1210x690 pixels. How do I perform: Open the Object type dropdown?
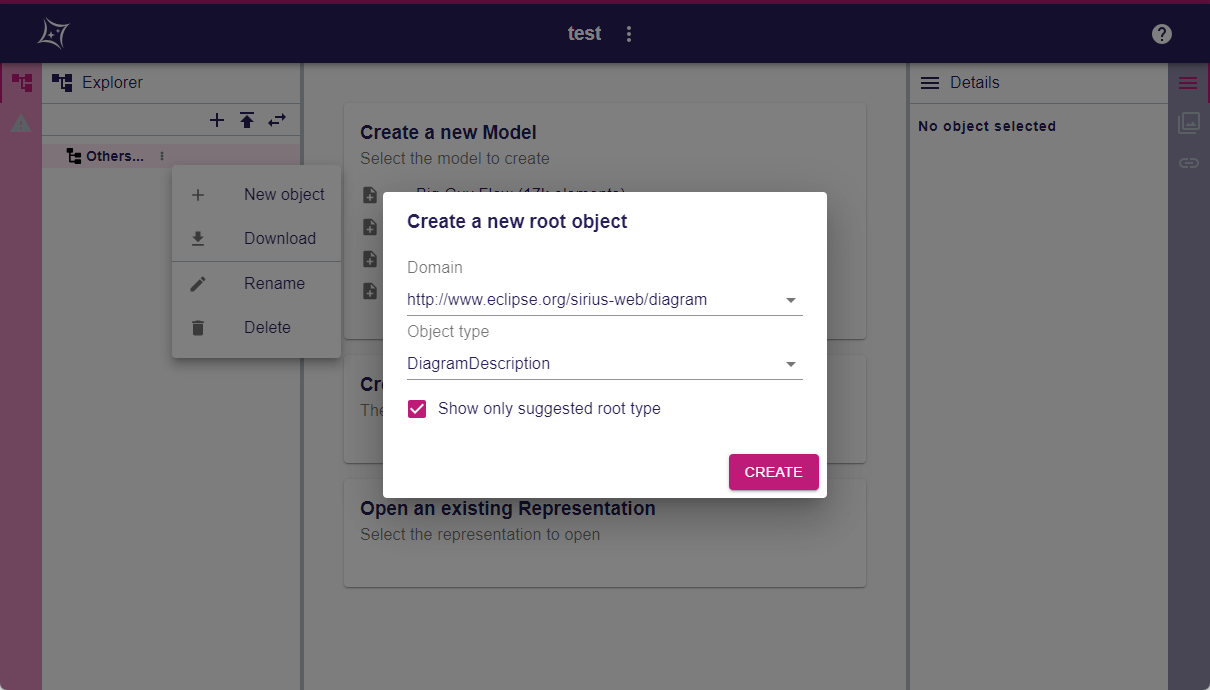click(791, 363)
